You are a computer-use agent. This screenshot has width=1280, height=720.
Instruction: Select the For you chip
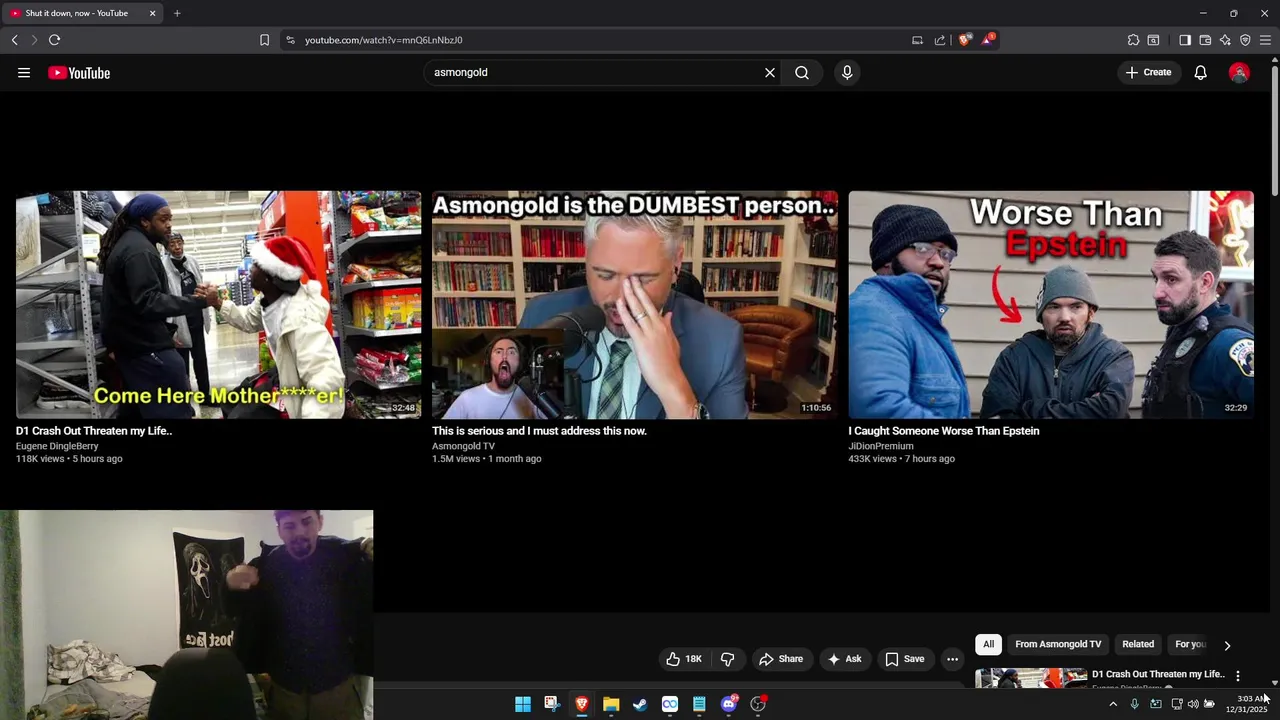point(1190,644)
